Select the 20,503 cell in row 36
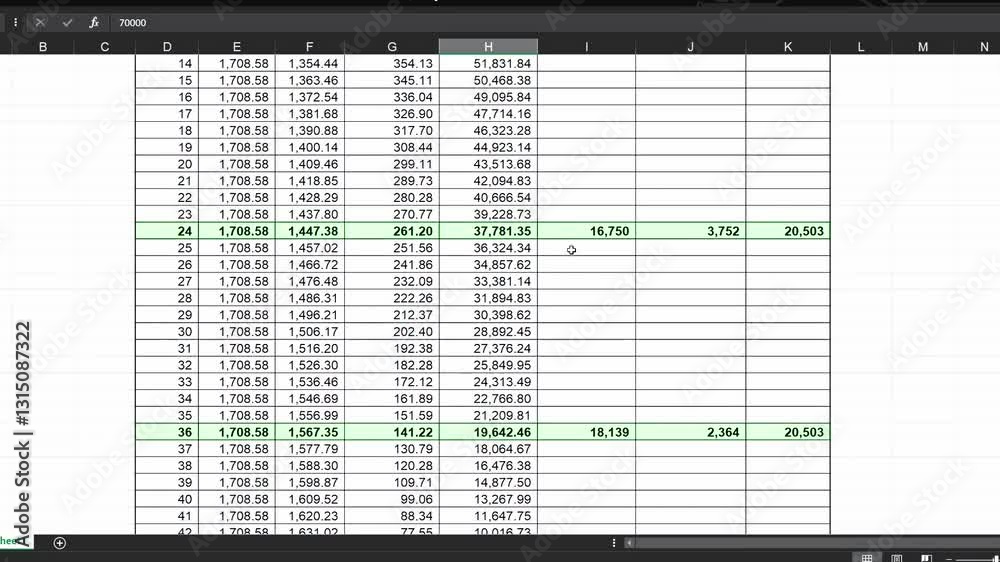The image size is (1000, 562). 788,432
